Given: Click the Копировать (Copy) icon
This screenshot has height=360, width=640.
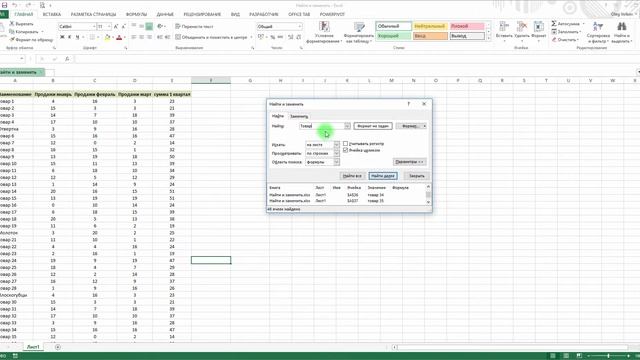Looking at the screenshot, I should click(12, 31).
